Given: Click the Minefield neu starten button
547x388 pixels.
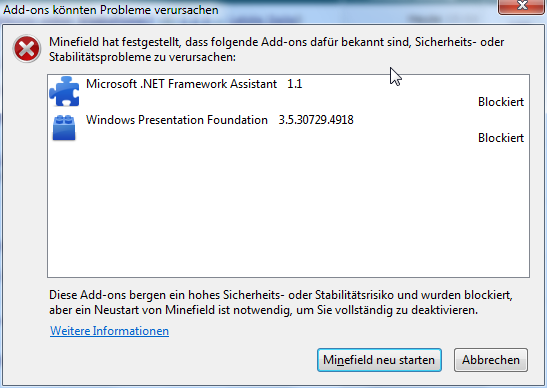Looking at the screenshot, I should click(379, 360).
